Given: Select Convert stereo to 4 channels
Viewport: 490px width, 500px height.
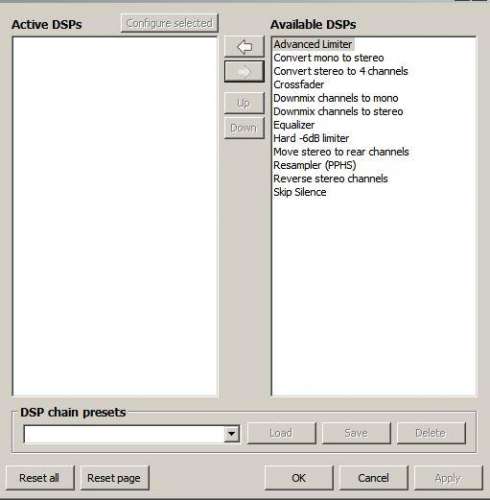Looking at the screenshot, I should coord(341,71).
